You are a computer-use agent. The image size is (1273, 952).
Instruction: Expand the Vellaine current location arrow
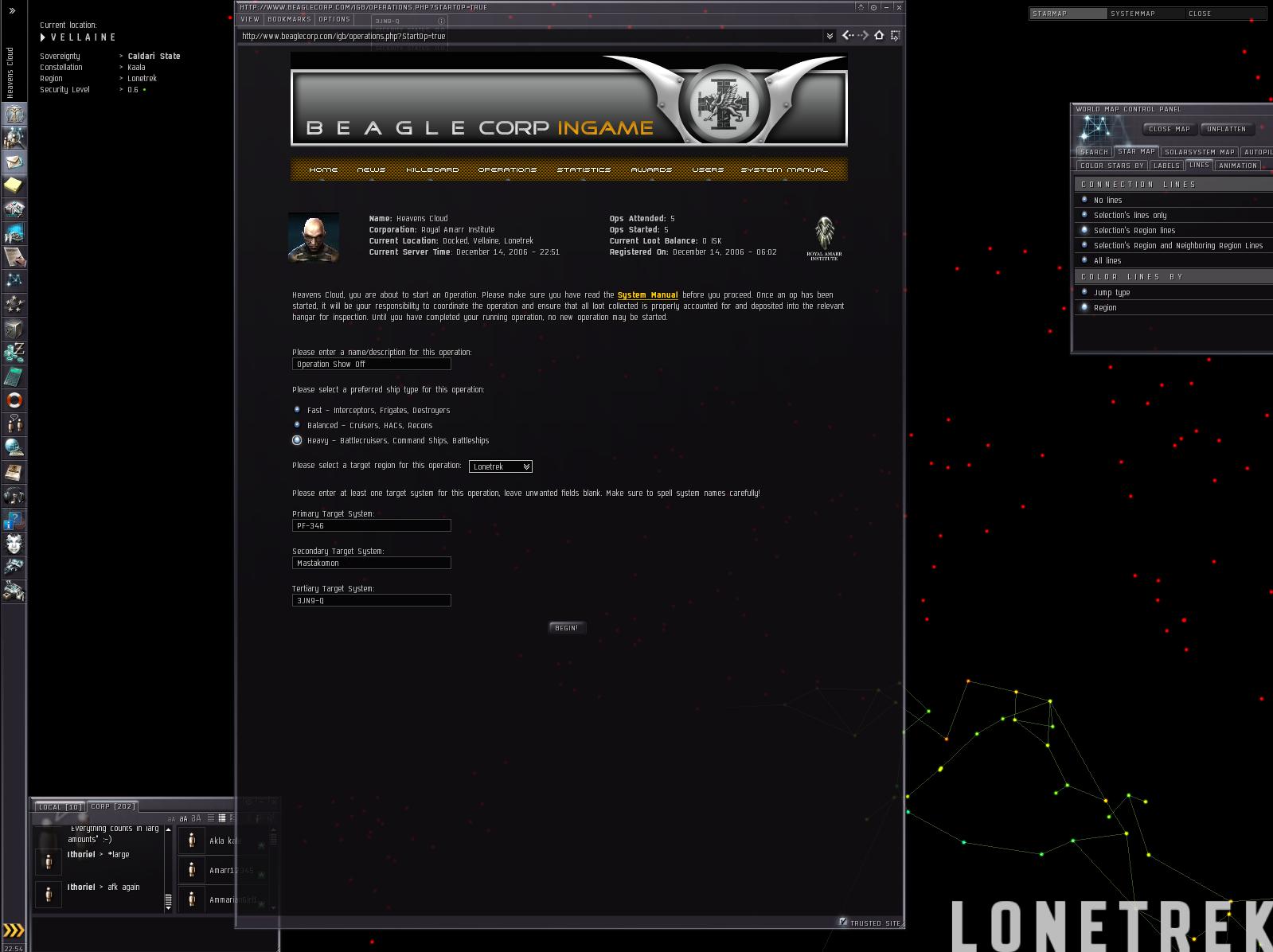[x=43, y=37]
